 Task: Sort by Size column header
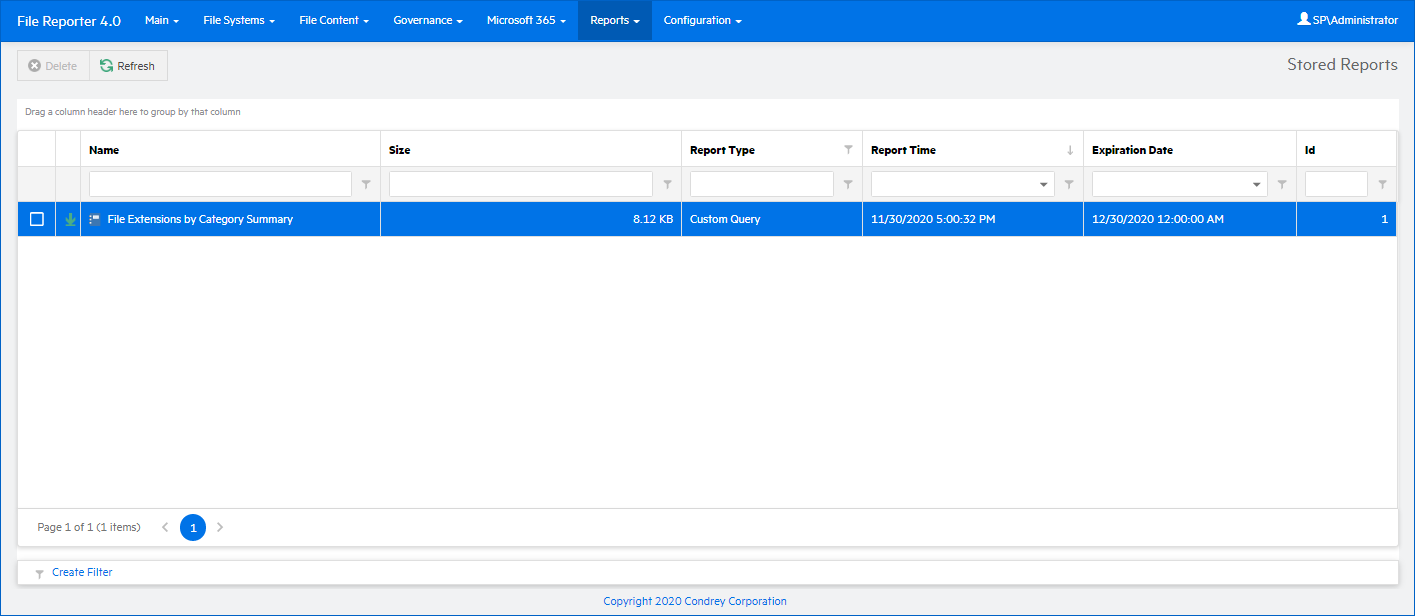531,150
